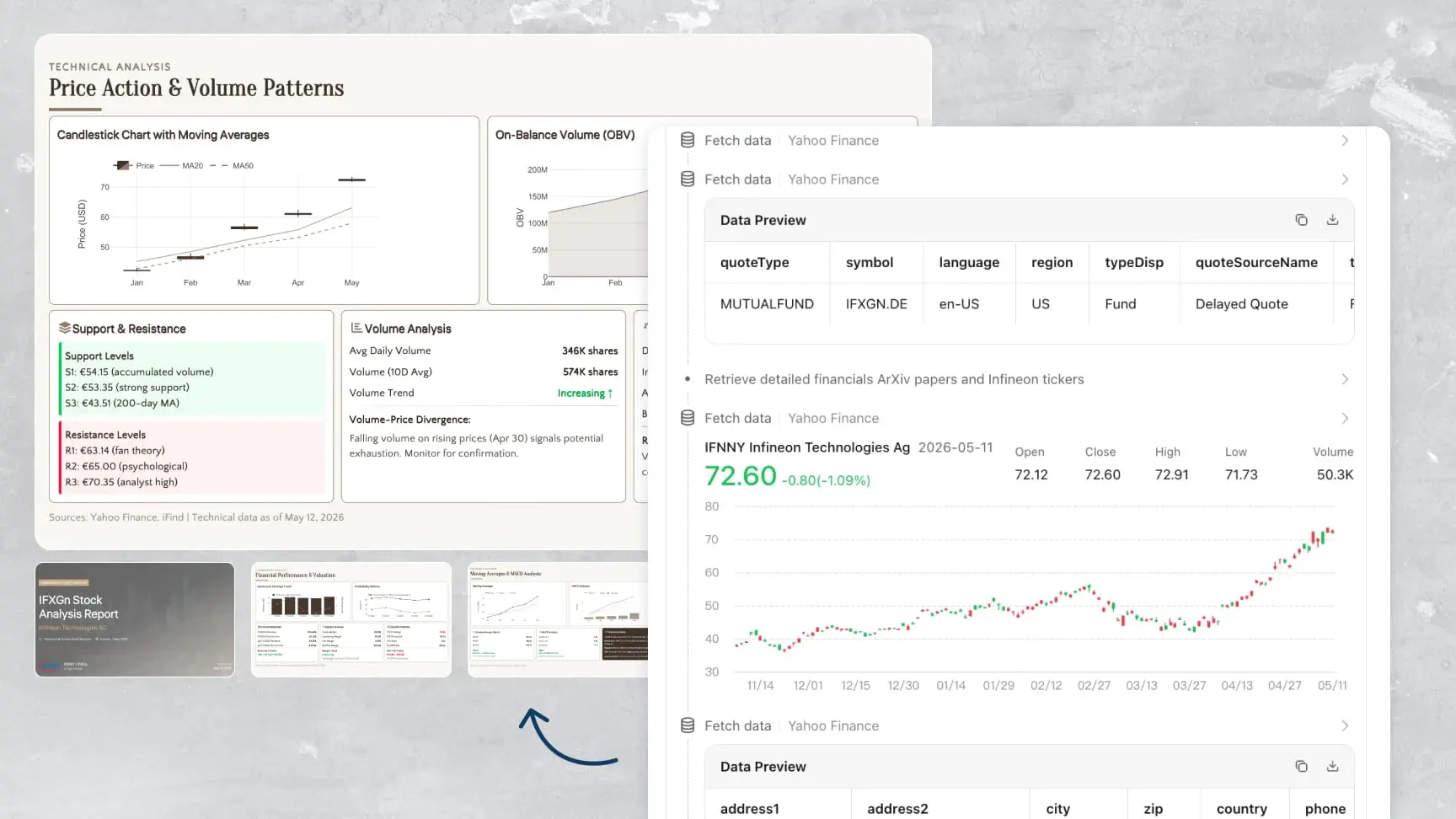Open the IFXGn Stock Analysis Report slide thumbnail
Viewport: 1456px width, 819px height.
pyautogui.click(x=135, y=619)
